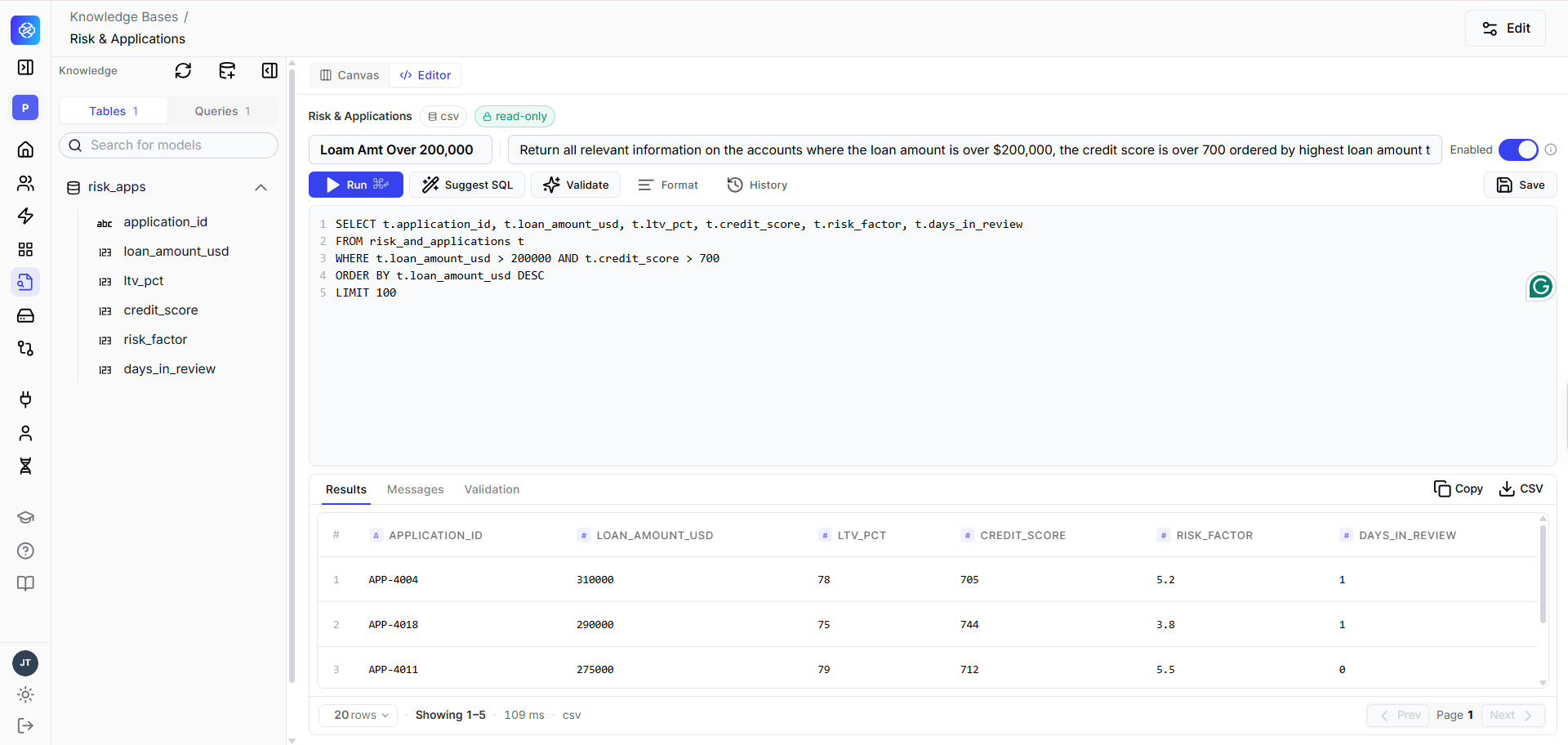Validate the query
Screen dimensions: 1568x745
click(x=576, y=185)
